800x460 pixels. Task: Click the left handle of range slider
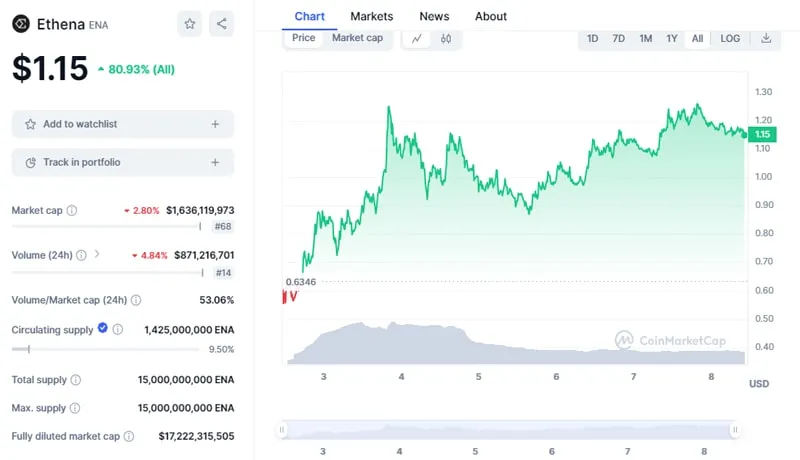(x=282, y=430)
